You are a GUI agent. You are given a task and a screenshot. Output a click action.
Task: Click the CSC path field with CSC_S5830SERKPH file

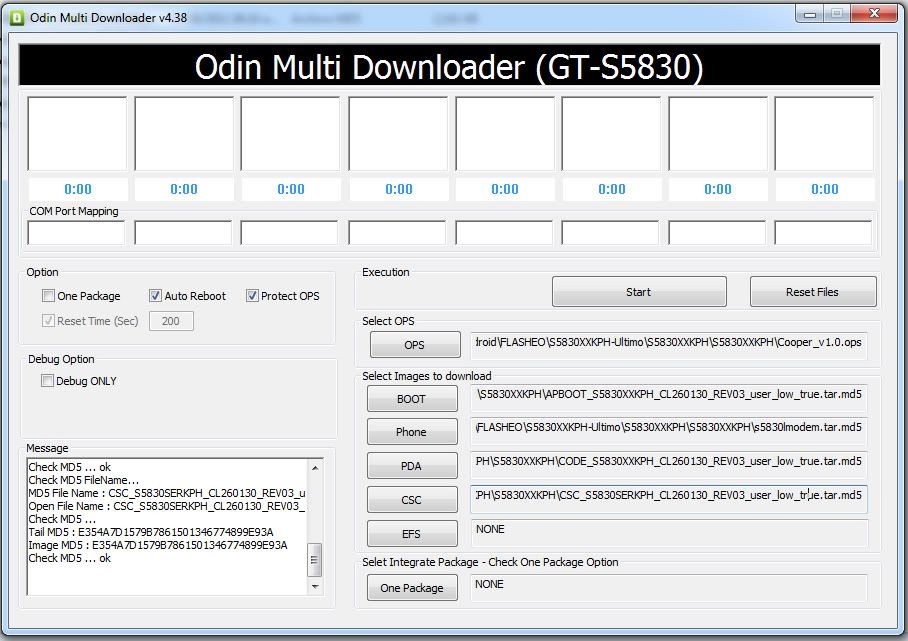(x=669, y=499)
